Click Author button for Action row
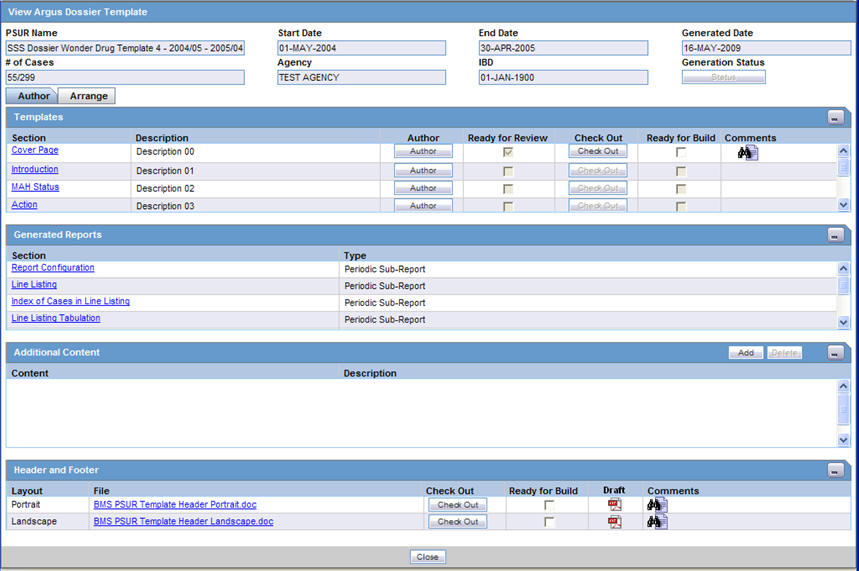This screenshot has width=859, height=571. click(423, 205)
